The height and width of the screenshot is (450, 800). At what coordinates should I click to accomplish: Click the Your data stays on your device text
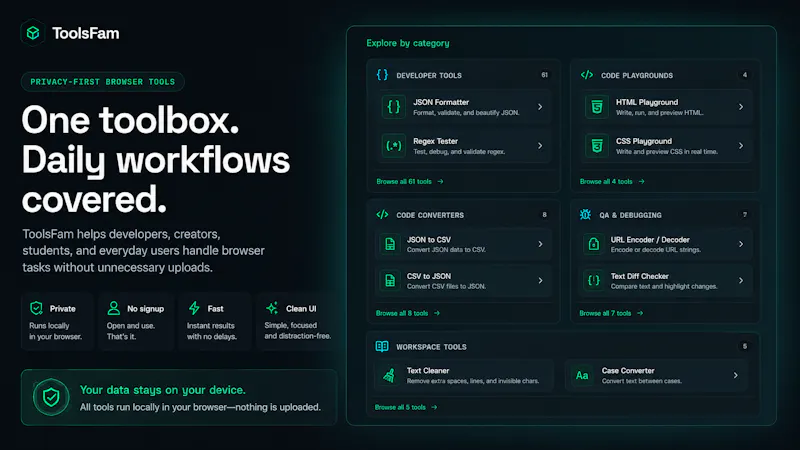163,390
